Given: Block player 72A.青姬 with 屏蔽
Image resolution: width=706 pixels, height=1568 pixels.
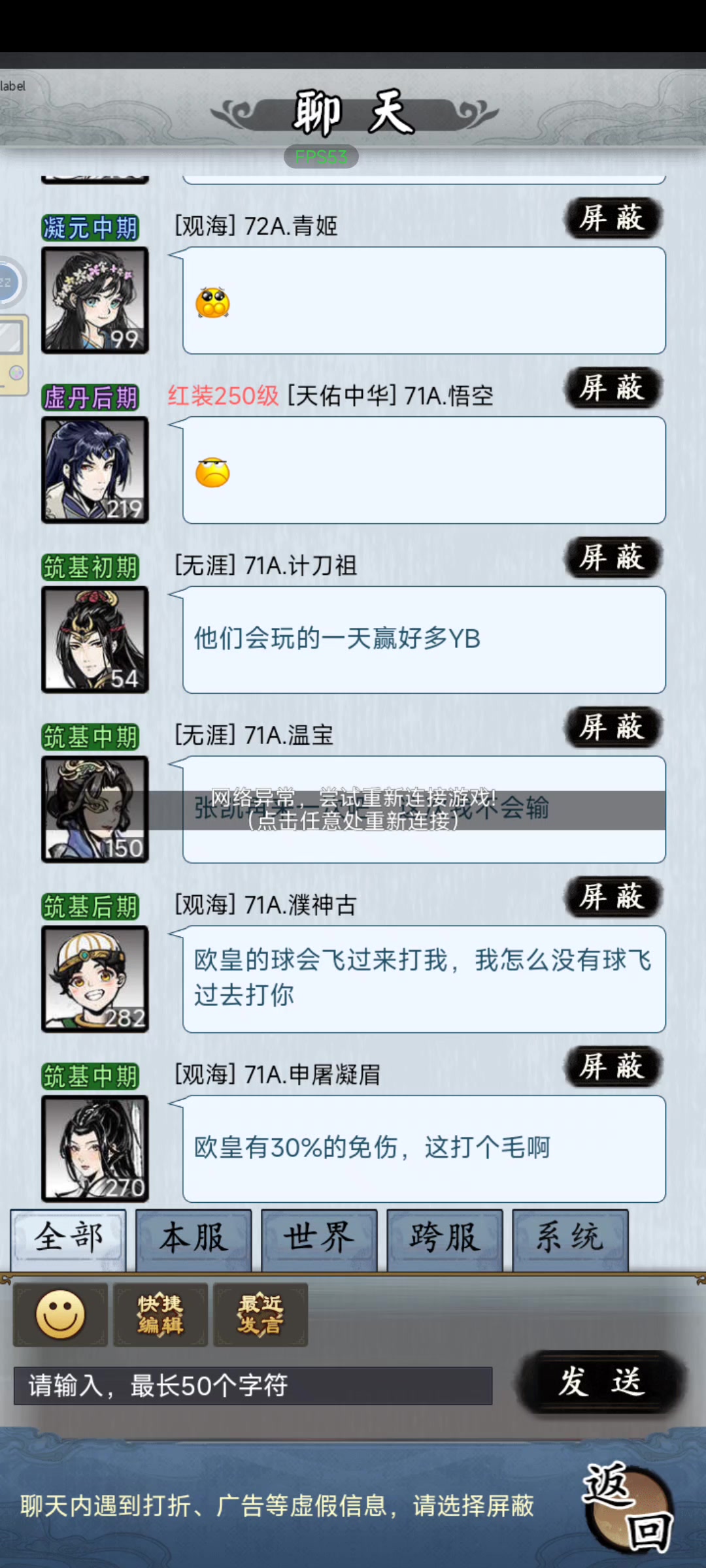Looking at the screenshot, I should (x=613, y=218).
